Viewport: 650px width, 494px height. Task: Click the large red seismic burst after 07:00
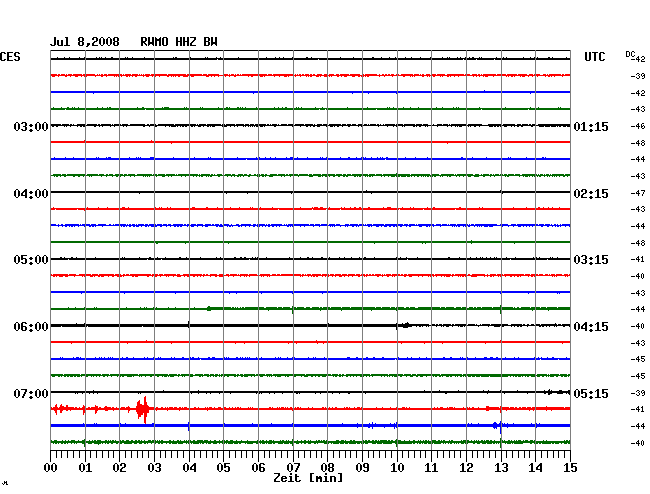point(143,409)
